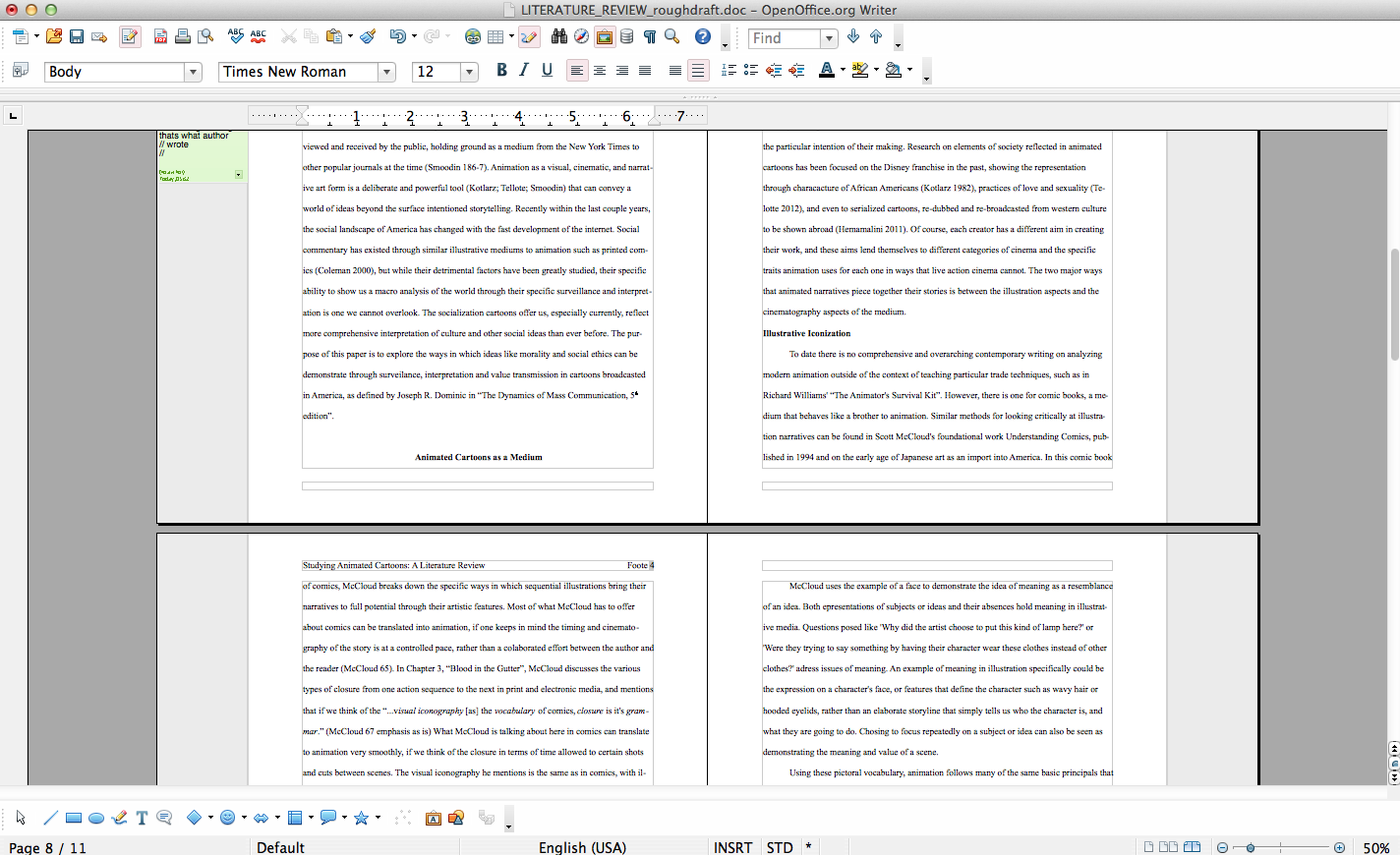Toggle Show Draw Functions button
1400x855 pixels.
[529, 36]
